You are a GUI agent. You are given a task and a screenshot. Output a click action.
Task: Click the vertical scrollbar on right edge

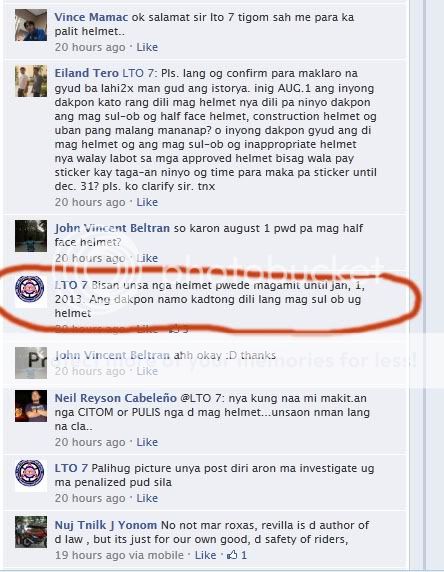(418, 285)
